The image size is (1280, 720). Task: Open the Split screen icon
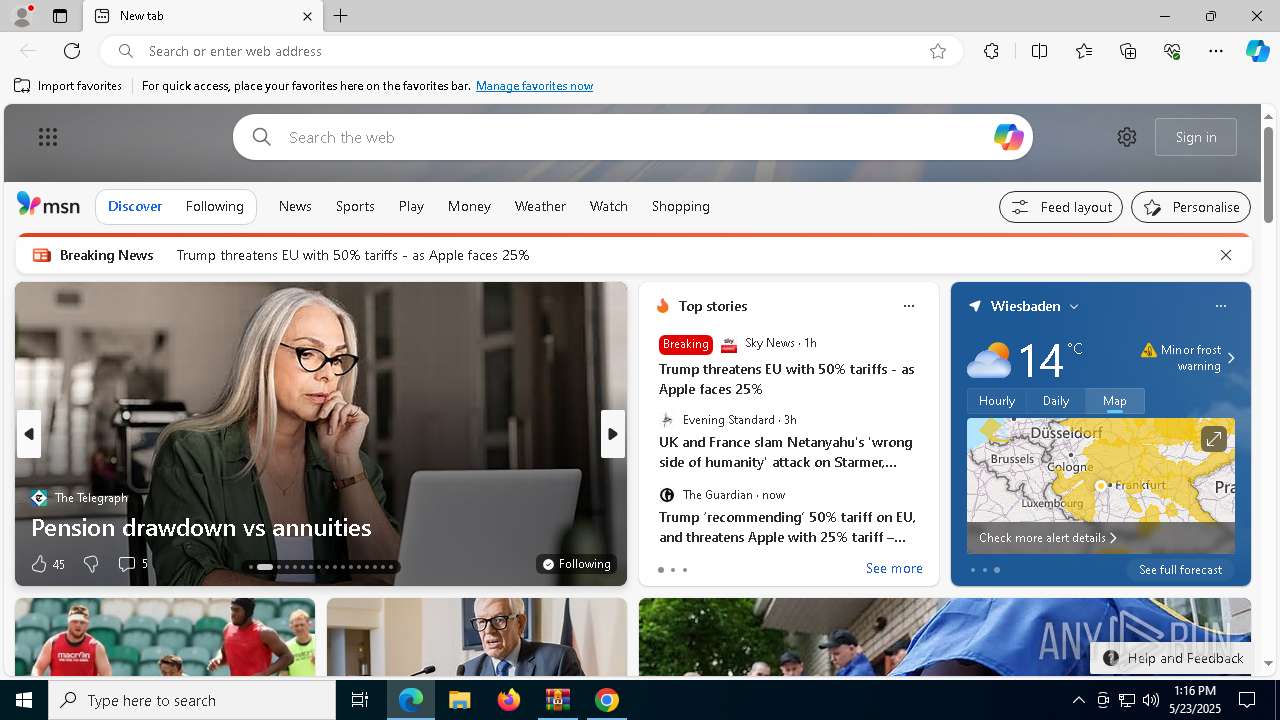point(1039,51)
